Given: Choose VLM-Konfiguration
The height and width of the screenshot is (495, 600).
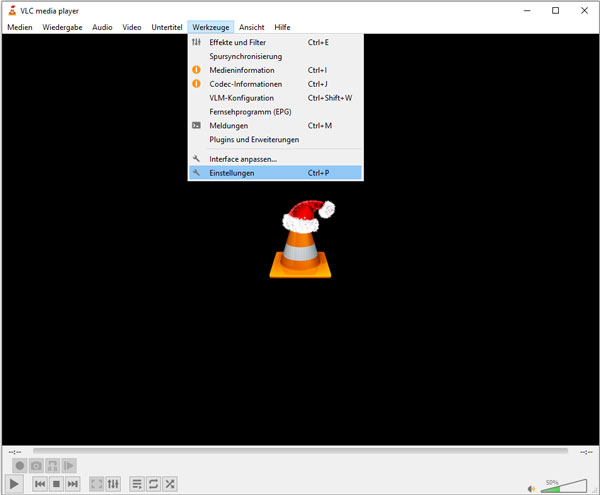Looking at the screenshot, I should click(x=276, y=98).
